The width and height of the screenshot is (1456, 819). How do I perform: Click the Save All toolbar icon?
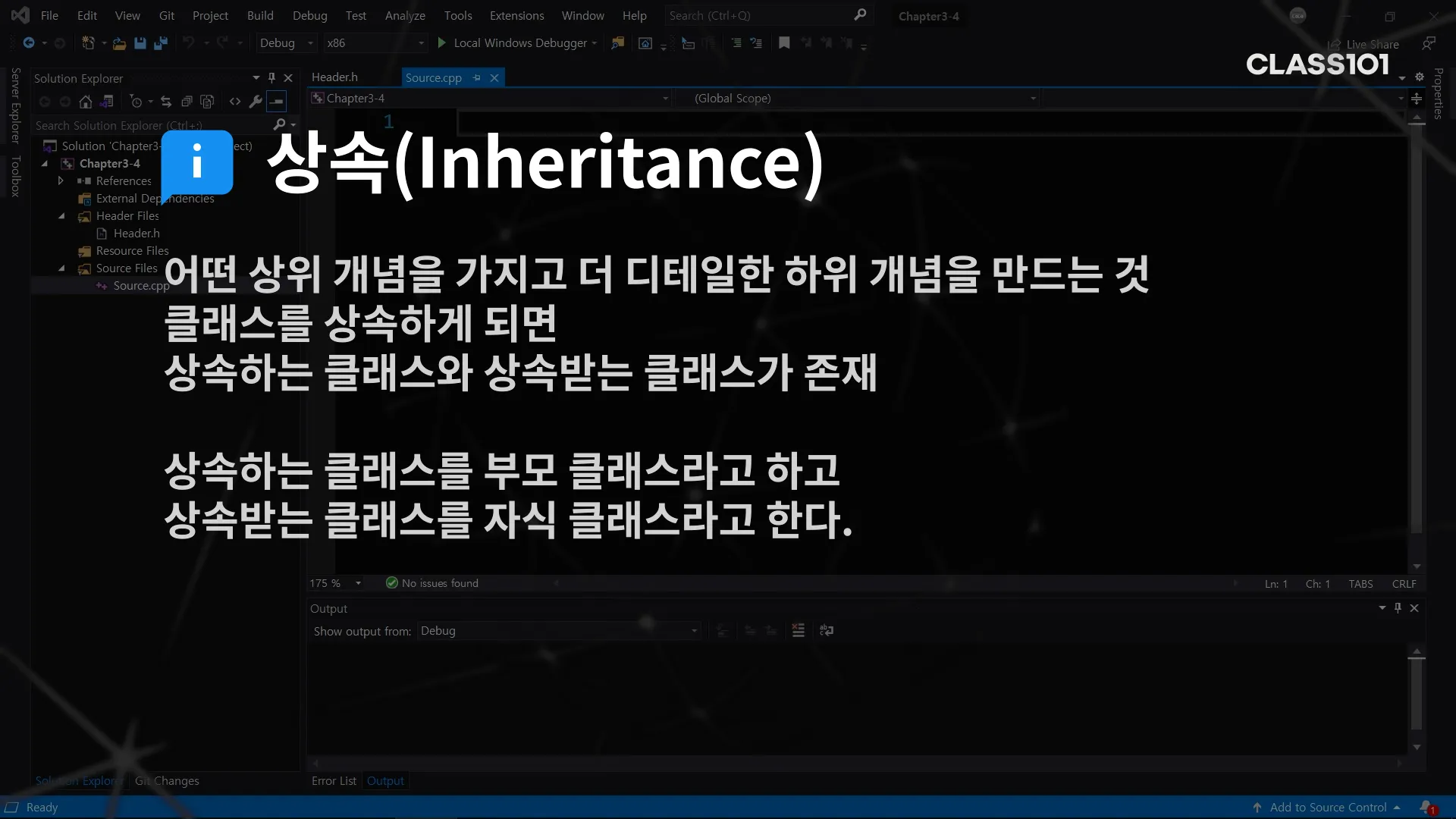click(x=160, y=43)
